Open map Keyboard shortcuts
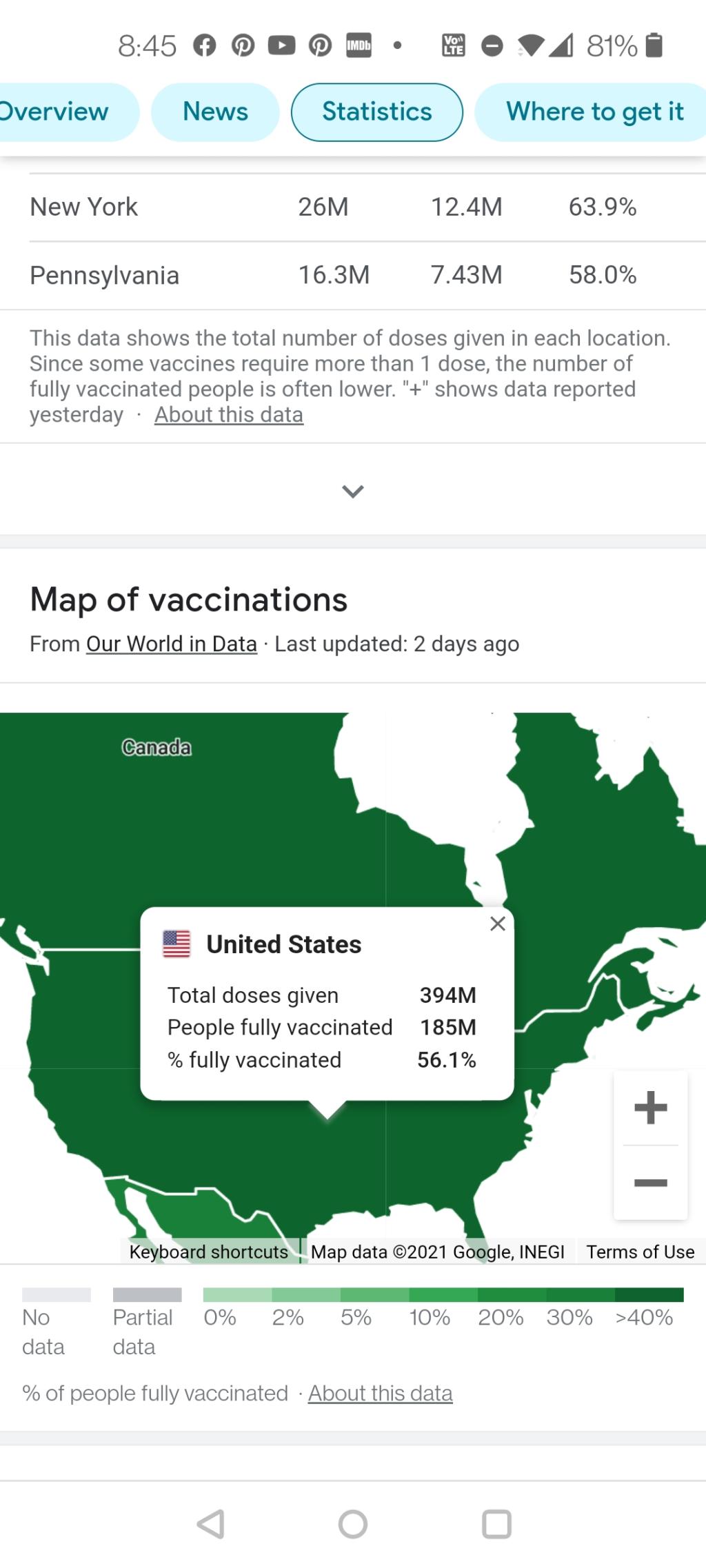706x1568 pixels. (x=209, y=1252)
